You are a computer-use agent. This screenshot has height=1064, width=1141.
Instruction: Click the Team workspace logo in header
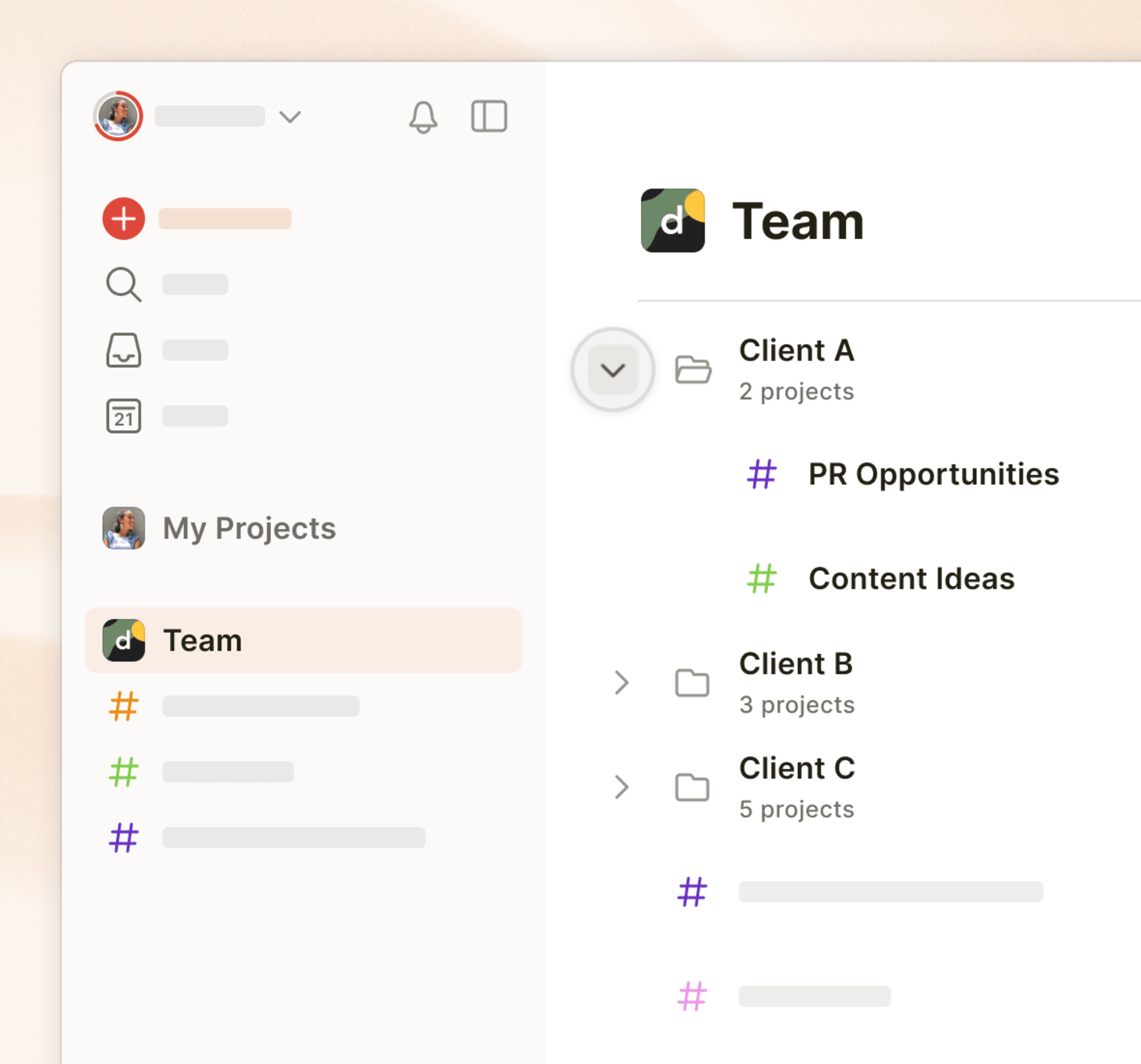click(673, 221)
